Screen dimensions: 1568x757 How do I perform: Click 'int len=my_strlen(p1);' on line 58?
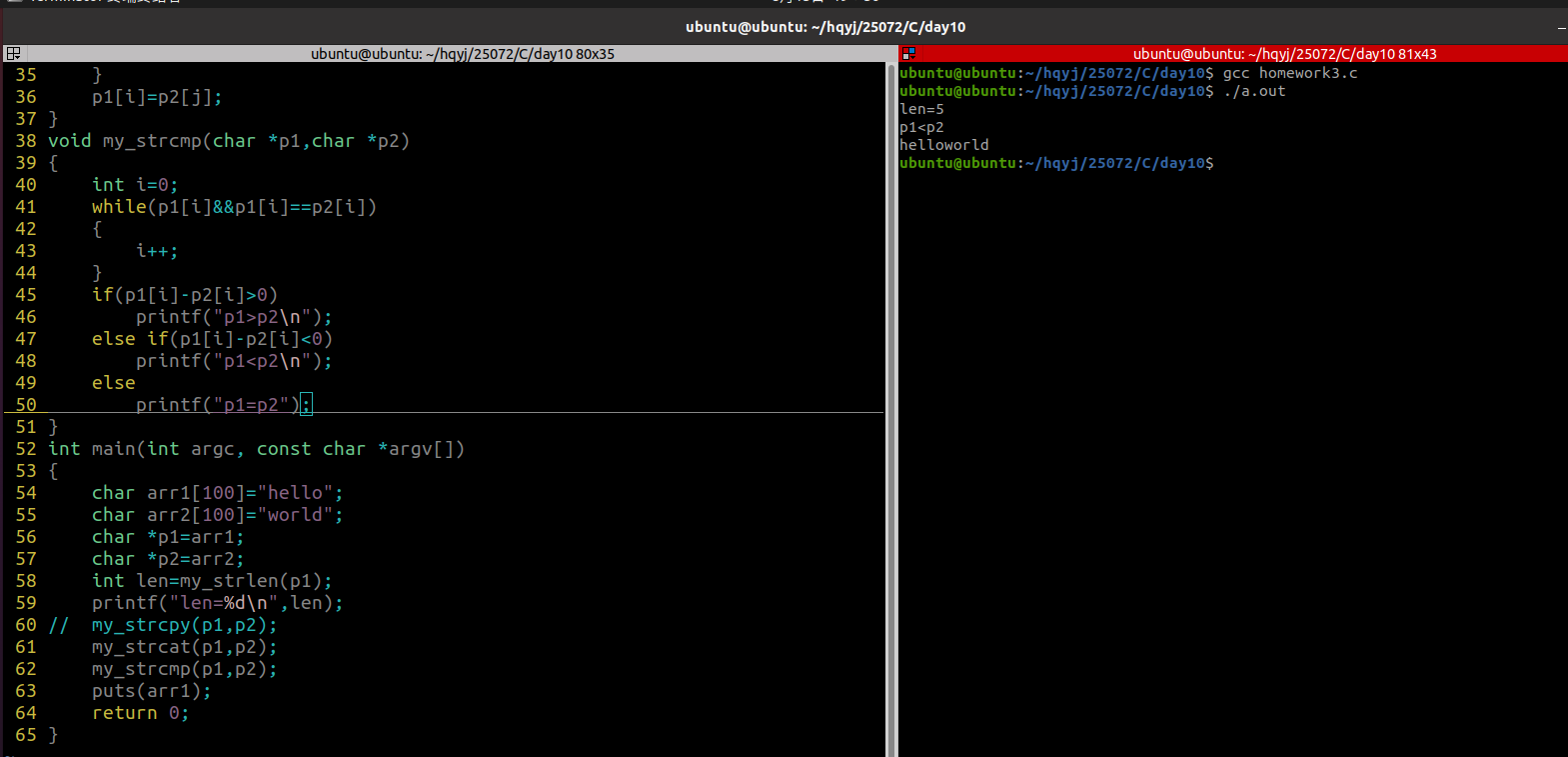tap(212, 581)
